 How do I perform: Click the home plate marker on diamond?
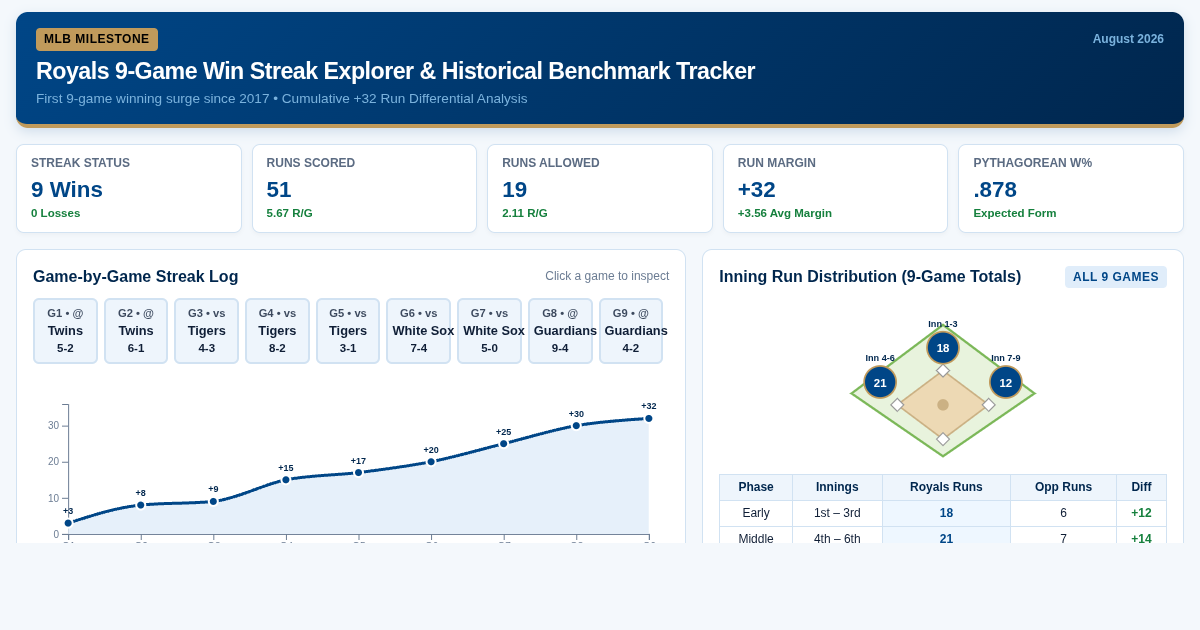coord(943,439)
